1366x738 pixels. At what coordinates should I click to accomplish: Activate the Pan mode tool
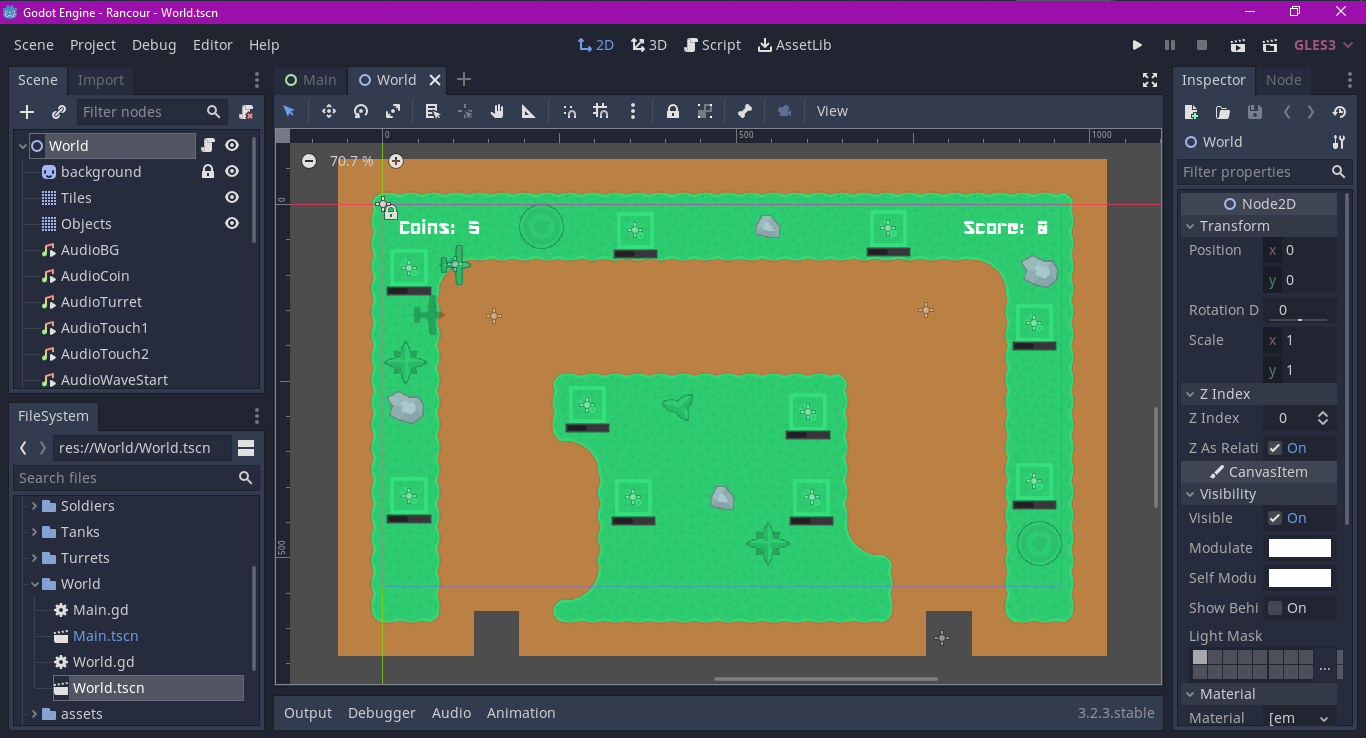tap(497, 111)
